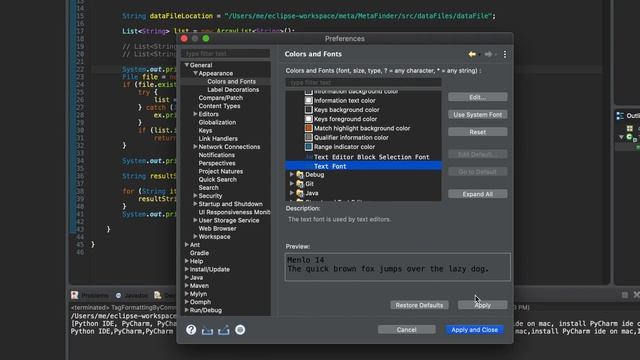Click the Expand All button
This screenshot has height=360, width=640.
[478, 194]
